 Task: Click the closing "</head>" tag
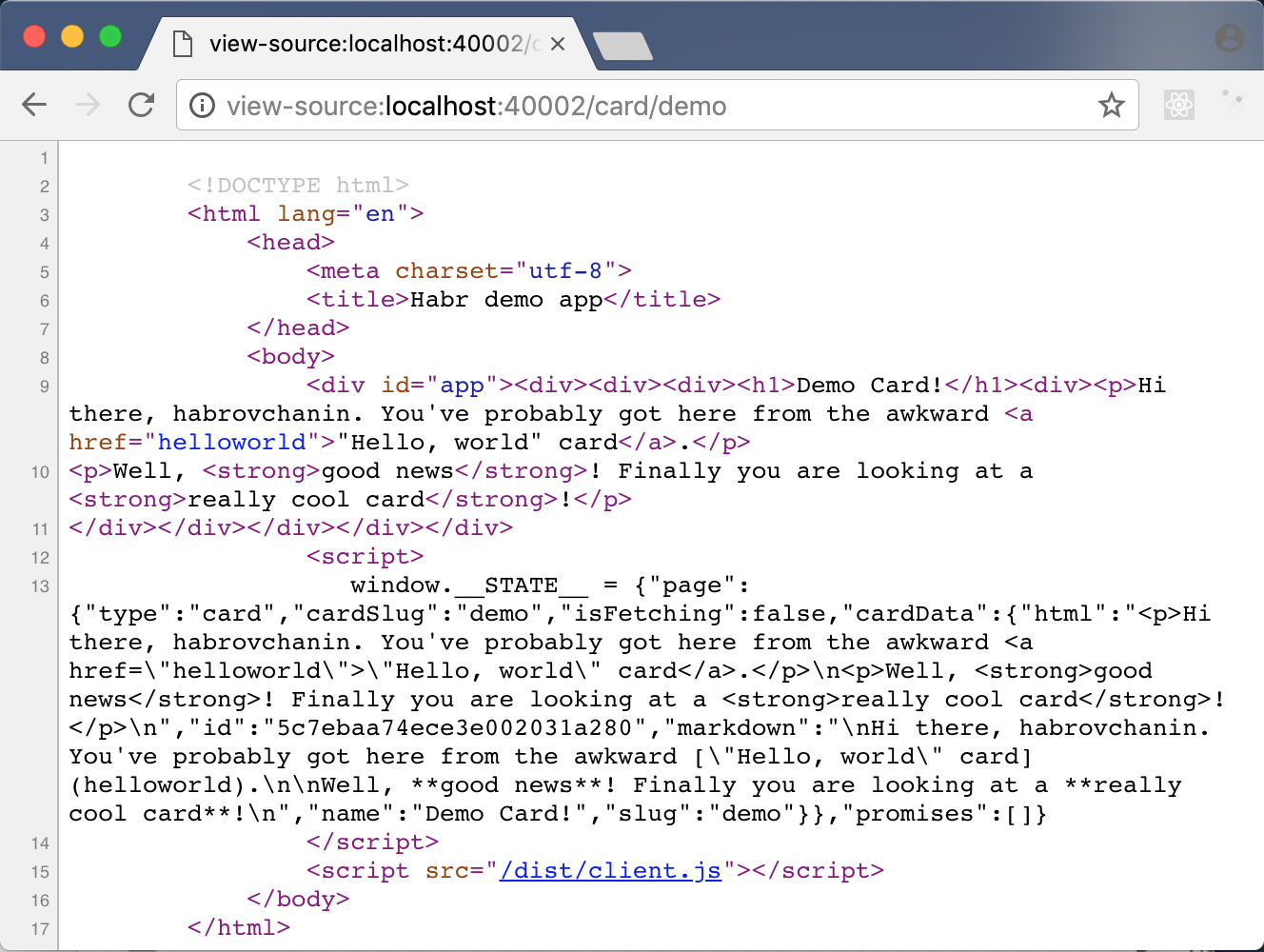point(298,328)
